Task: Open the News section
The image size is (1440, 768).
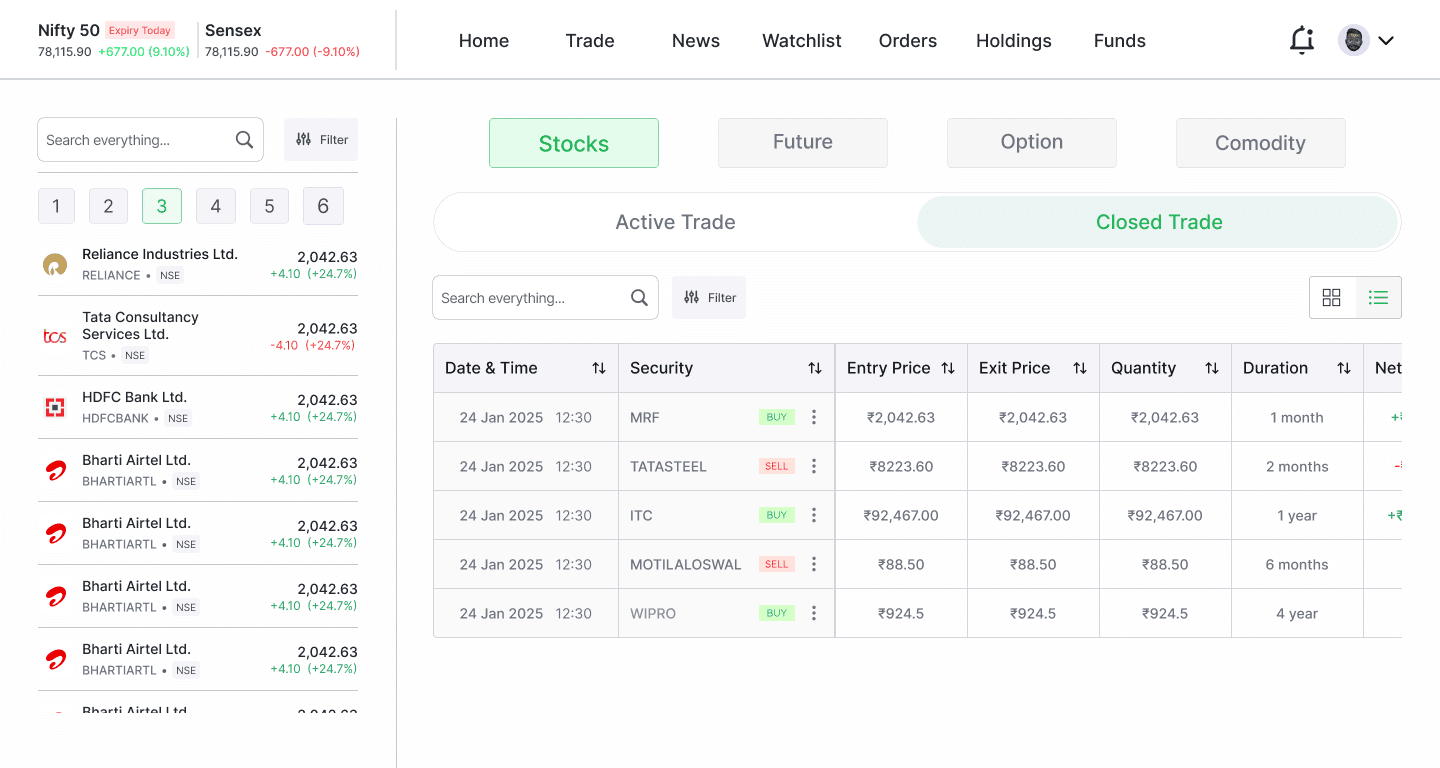Action: coord(696,41)
